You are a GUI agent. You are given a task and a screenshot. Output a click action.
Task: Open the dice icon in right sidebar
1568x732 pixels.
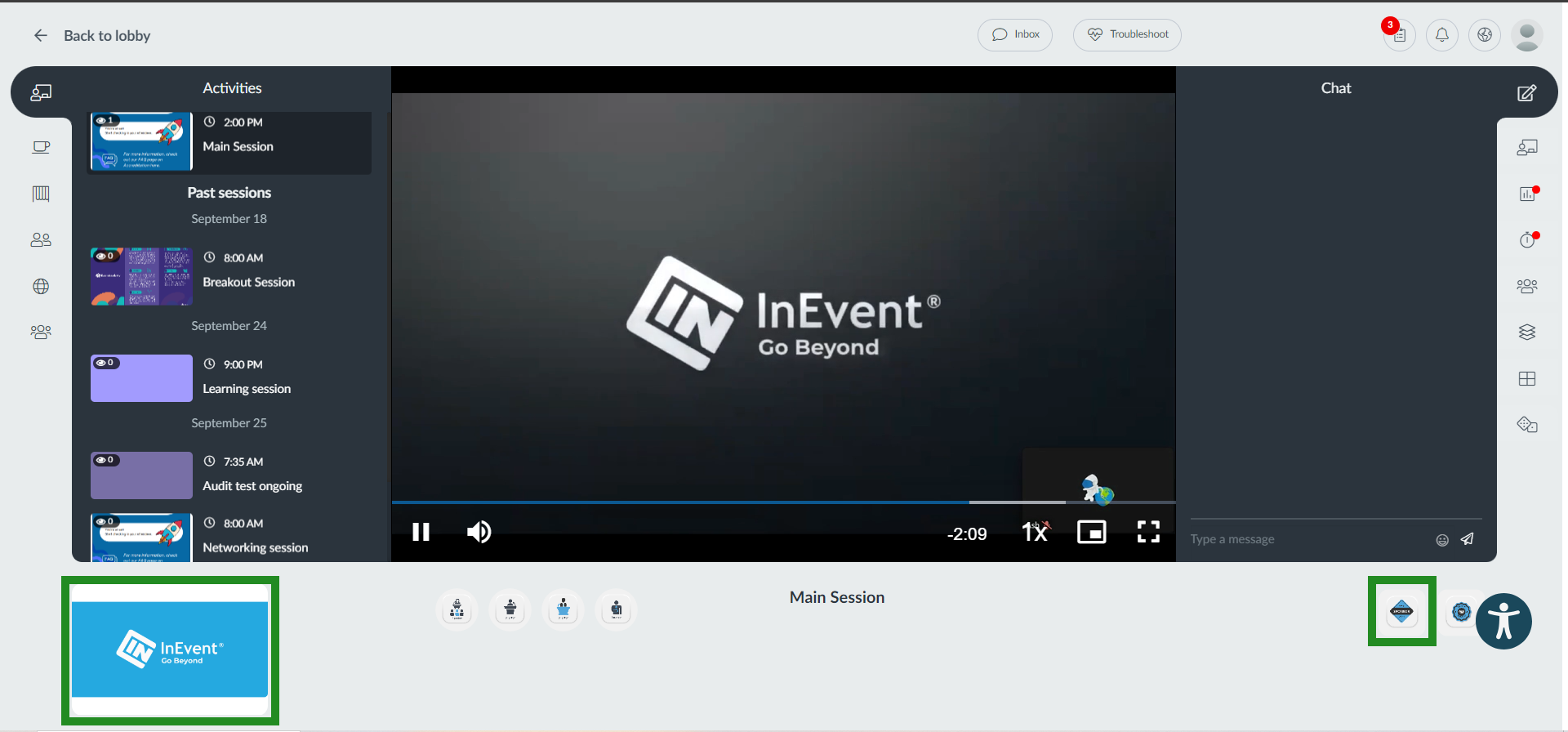coord(1527,424)
